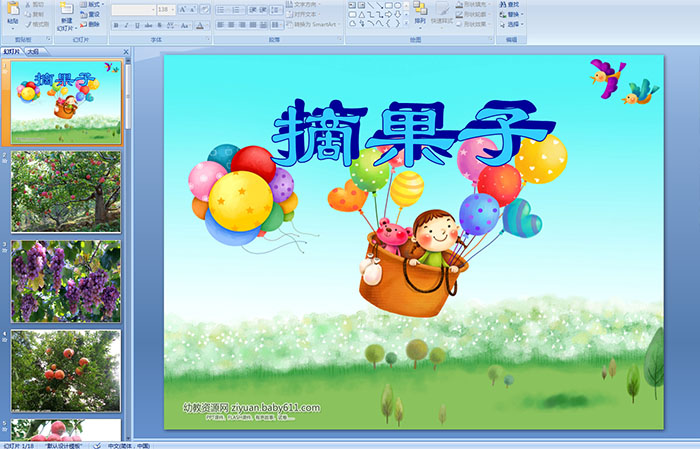The width and height of the screenshot is (700, 449).
Task: Open the Change Case (Aa) dropdown
Action: pos(184,25)
